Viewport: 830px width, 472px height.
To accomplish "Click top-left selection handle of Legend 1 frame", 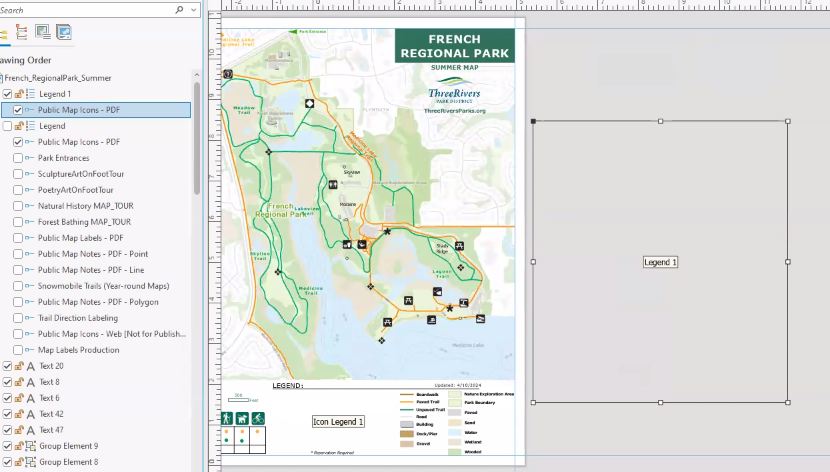I will click(x=533, y=122).
